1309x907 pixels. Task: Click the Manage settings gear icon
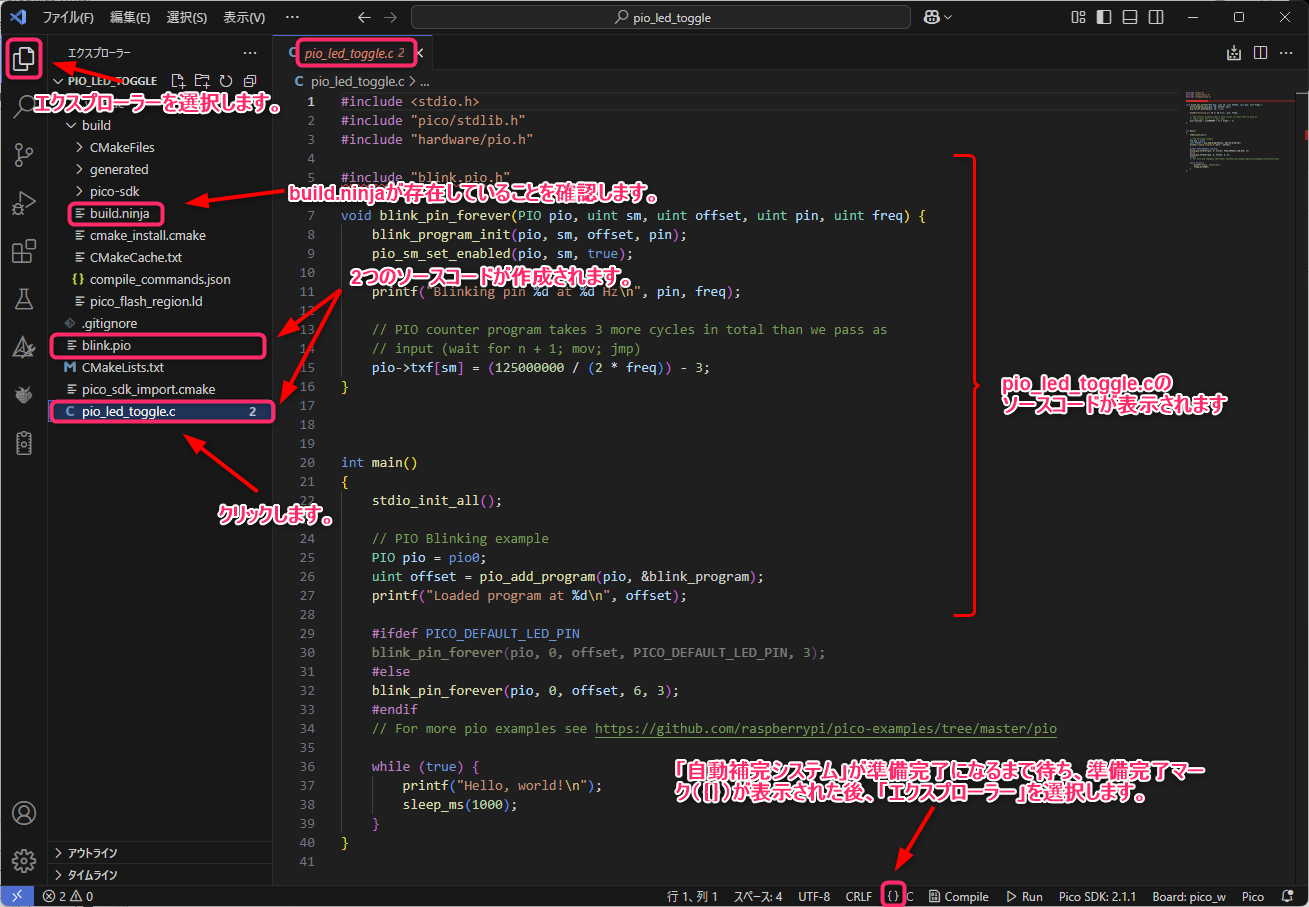point(23,860)
